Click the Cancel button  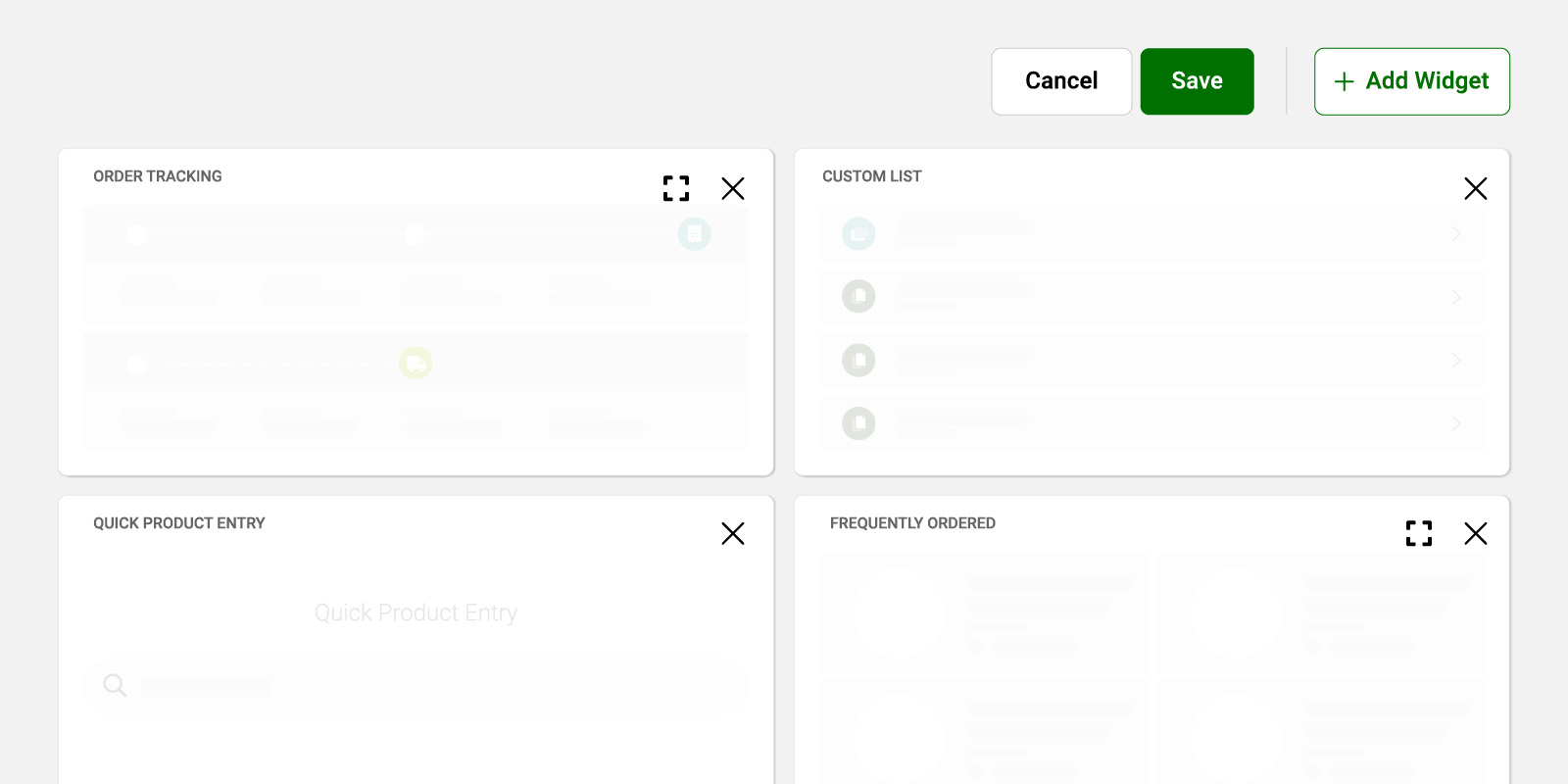tap(1061, 81)
